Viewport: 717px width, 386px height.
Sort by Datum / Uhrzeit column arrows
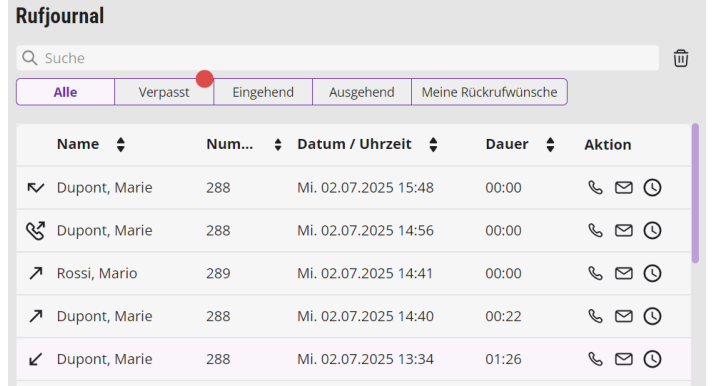[x=433, y=145]
